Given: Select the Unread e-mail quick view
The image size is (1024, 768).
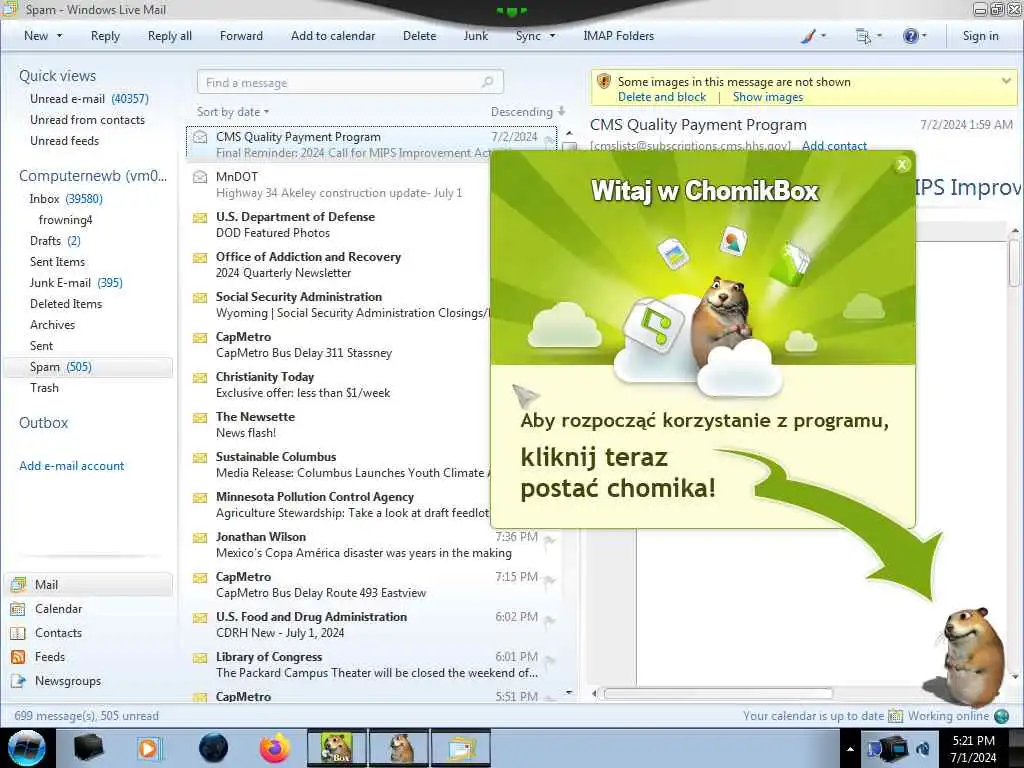Looking at the screenshot, I should pos(89,99).
